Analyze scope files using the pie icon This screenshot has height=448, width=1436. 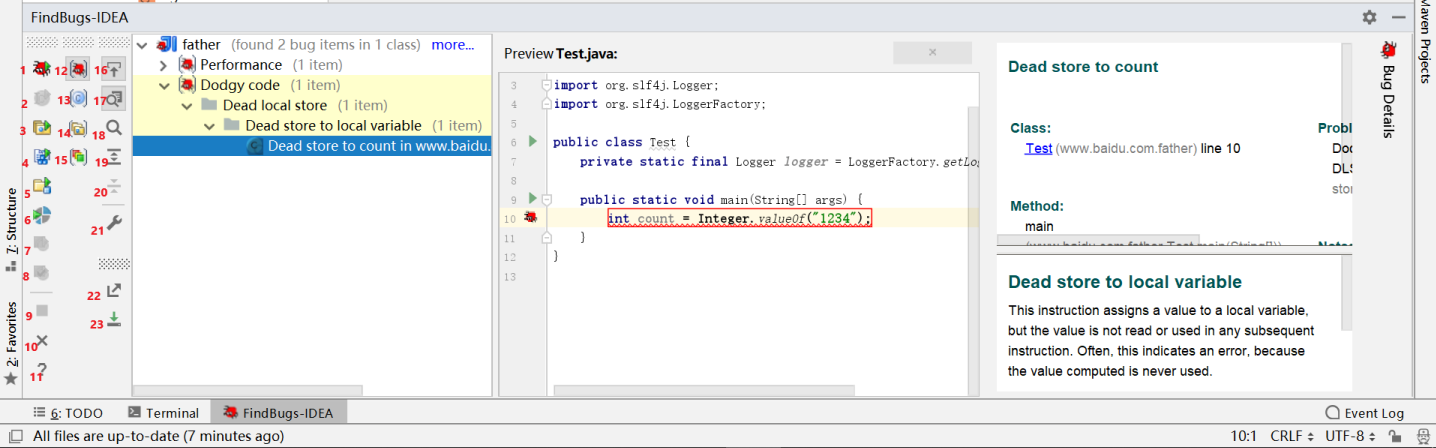42,215
